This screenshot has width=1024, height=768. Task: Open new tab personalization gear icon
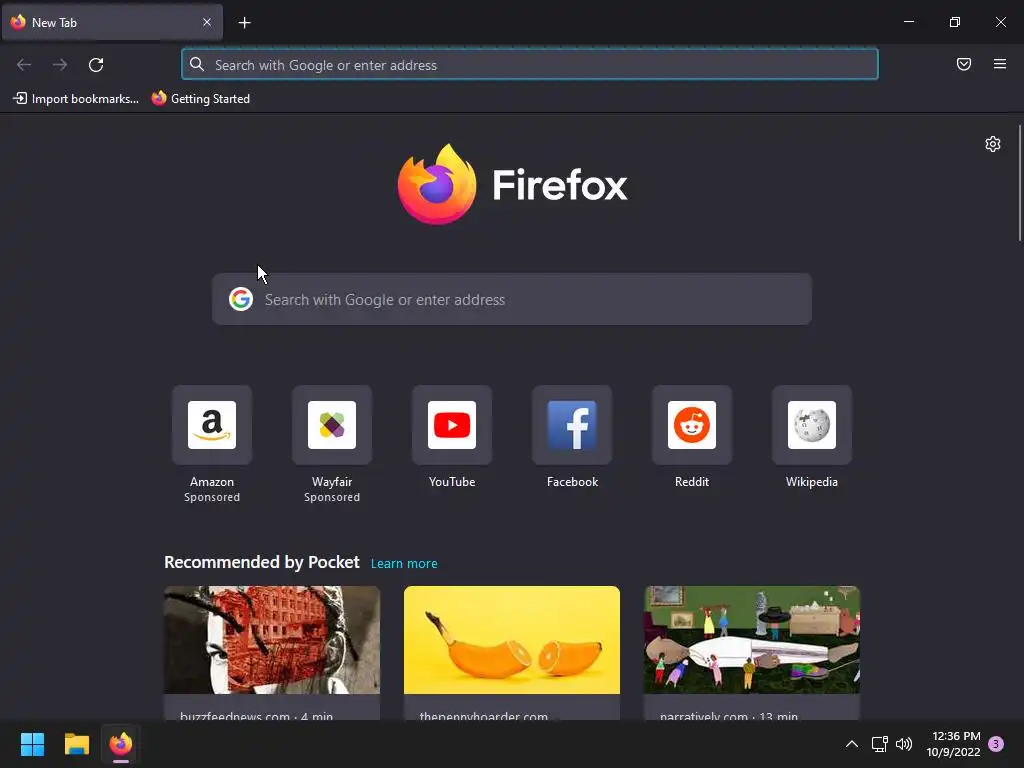993,144
